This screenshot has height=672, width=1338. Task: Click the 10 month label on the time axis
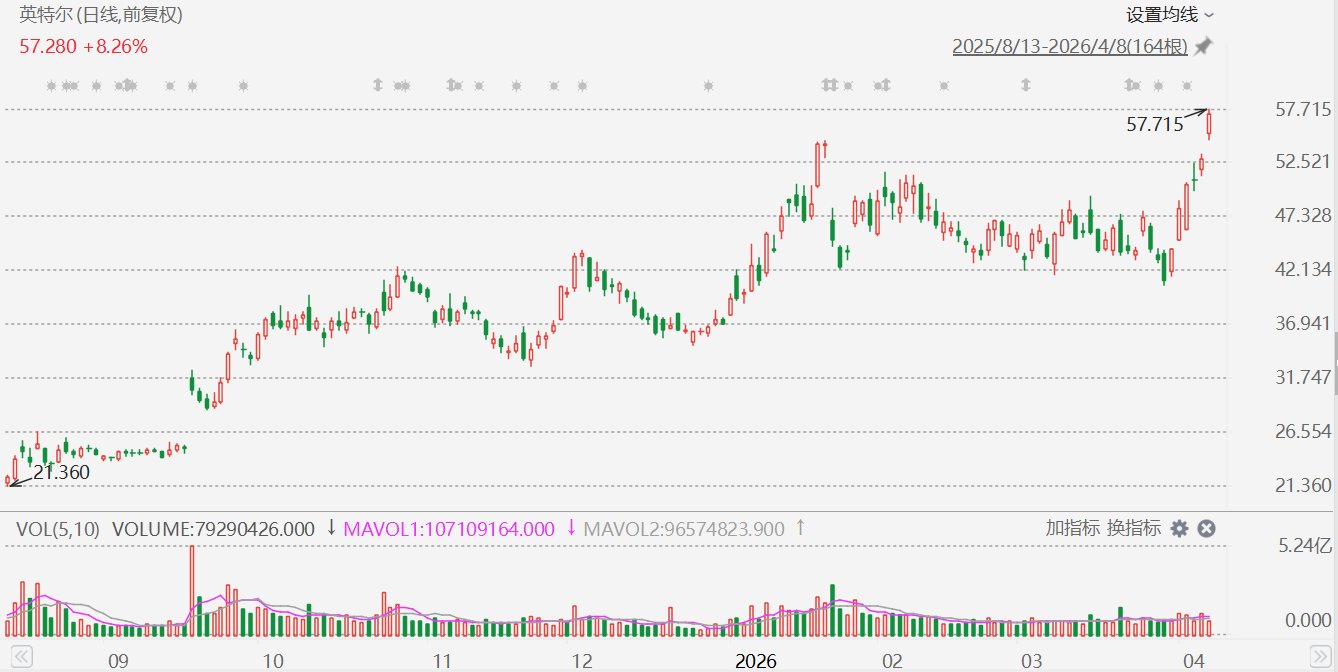click(x=272, y=661)
